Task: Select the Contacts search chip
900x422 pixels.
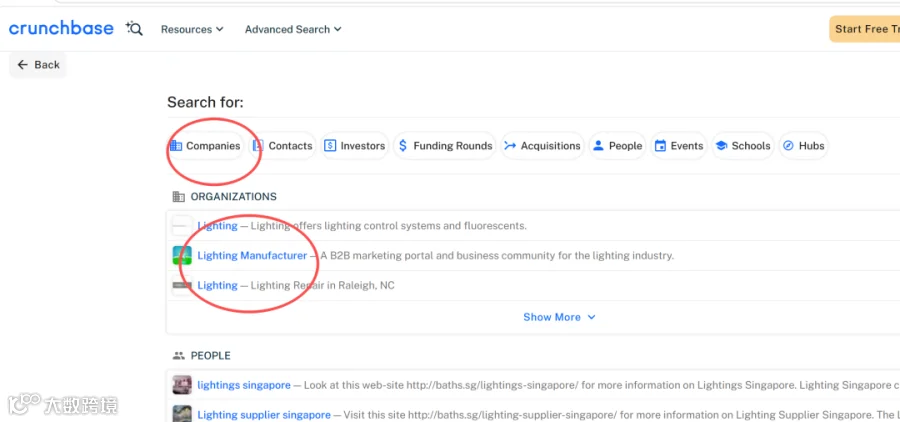Action: [283, 146]
